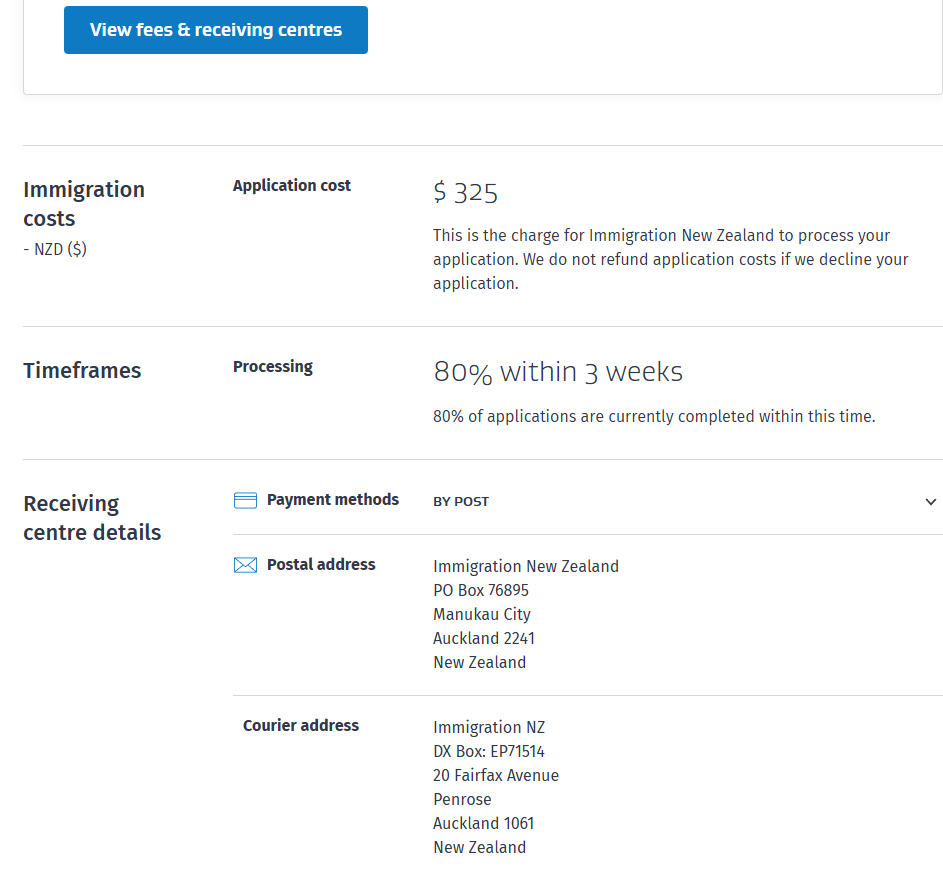Viewport: 943px width, 883px height.
Task: Select the DX Box: EP71514 line
Action: 489,751
